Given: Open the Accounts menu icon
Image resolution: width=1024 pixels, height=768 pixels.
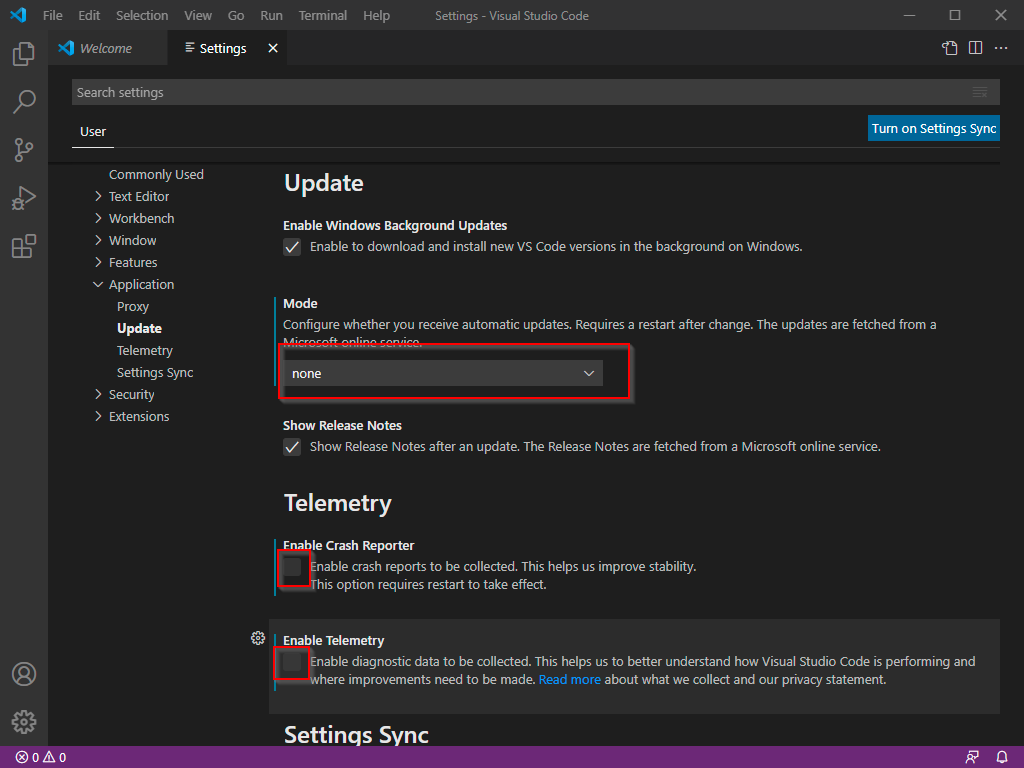Looking at the screenshot, I should tap(24, 674).
